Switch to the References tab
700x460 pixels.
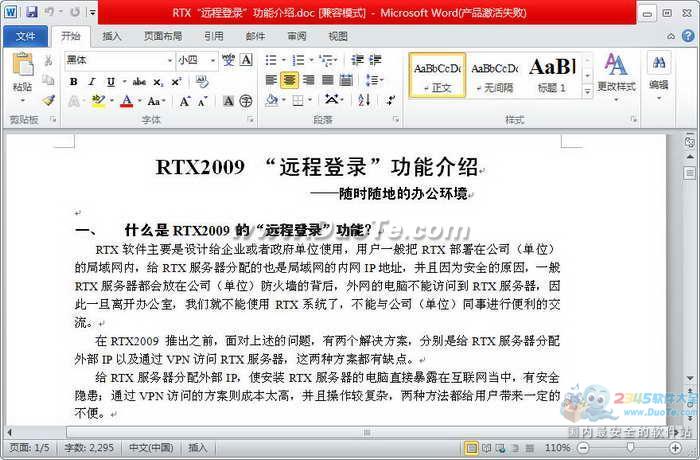click(x=214, y=36)
